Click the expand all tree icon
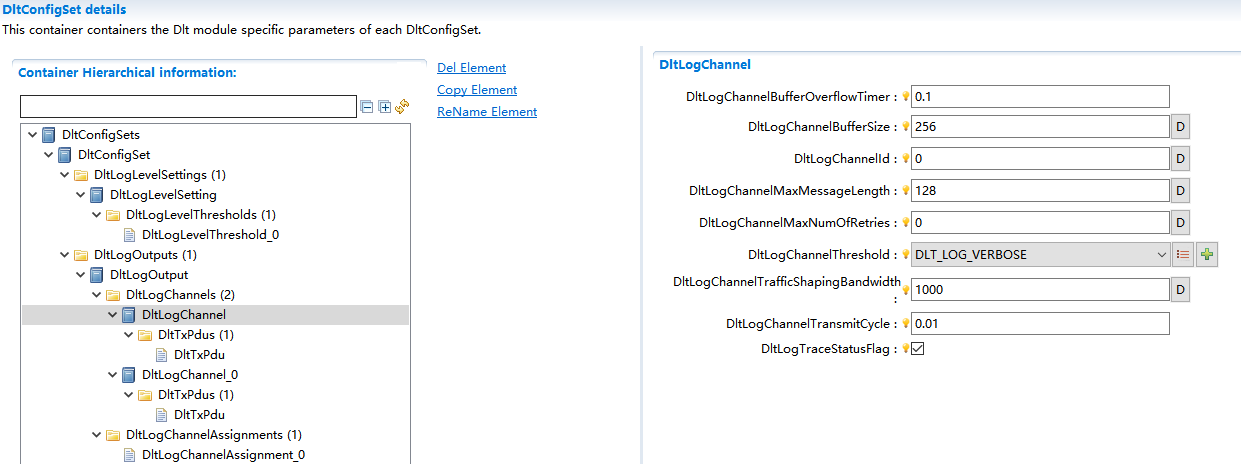 point(385,106)
